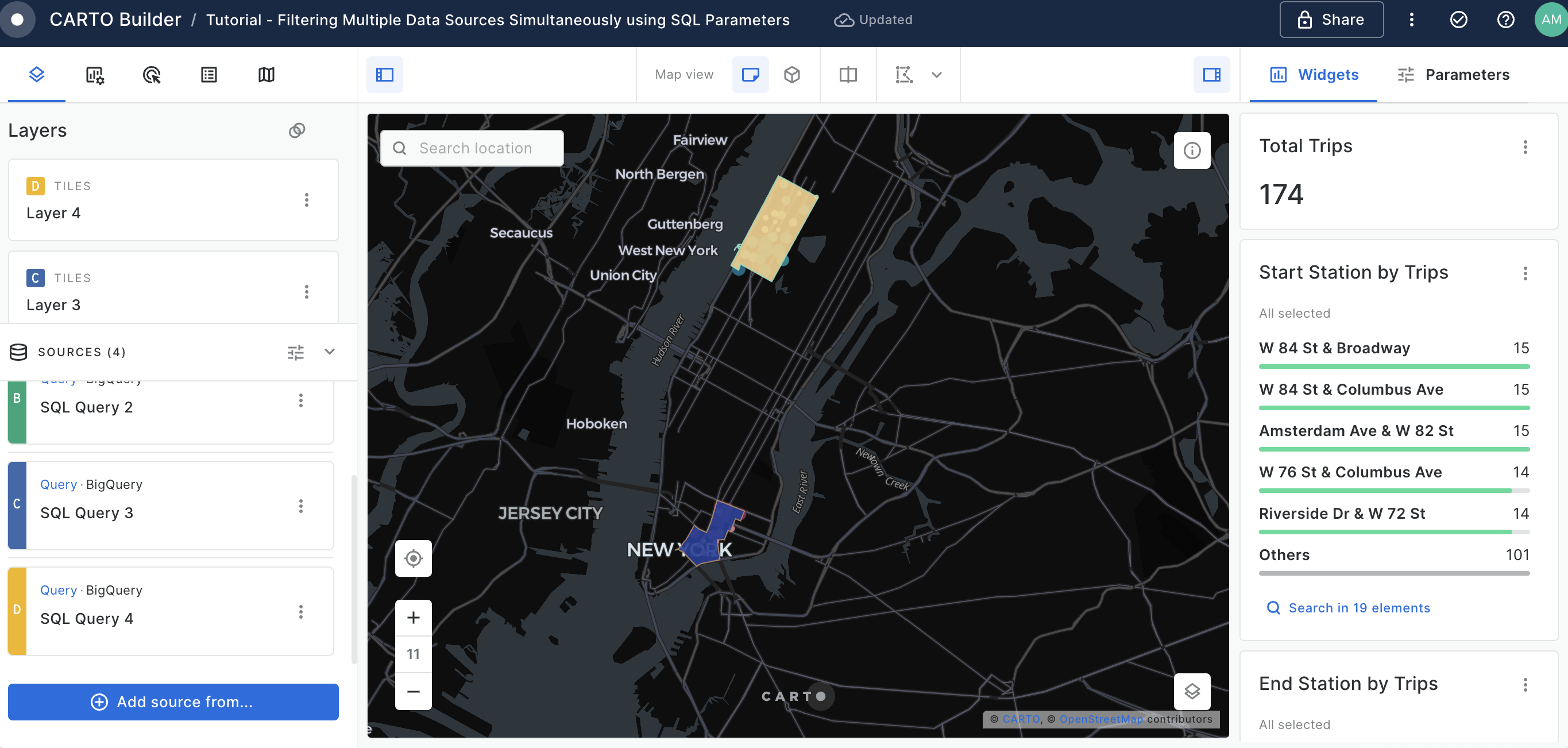The height and width of the screenshot is (748, 1568).
Task: Open the CARTO attribution link
Action: [1021, 719]
